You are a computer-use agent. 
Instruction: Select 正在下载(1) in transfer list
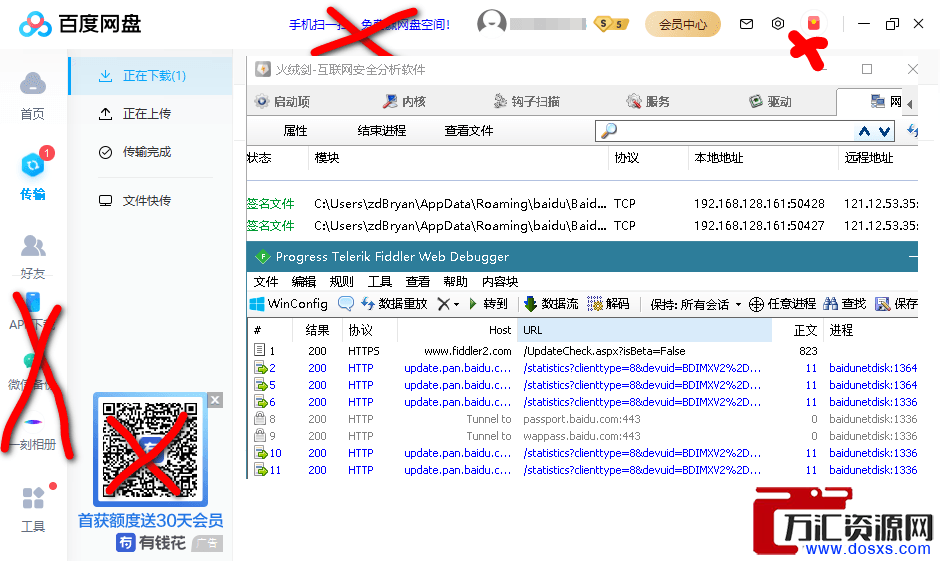[x=150, y=76]
